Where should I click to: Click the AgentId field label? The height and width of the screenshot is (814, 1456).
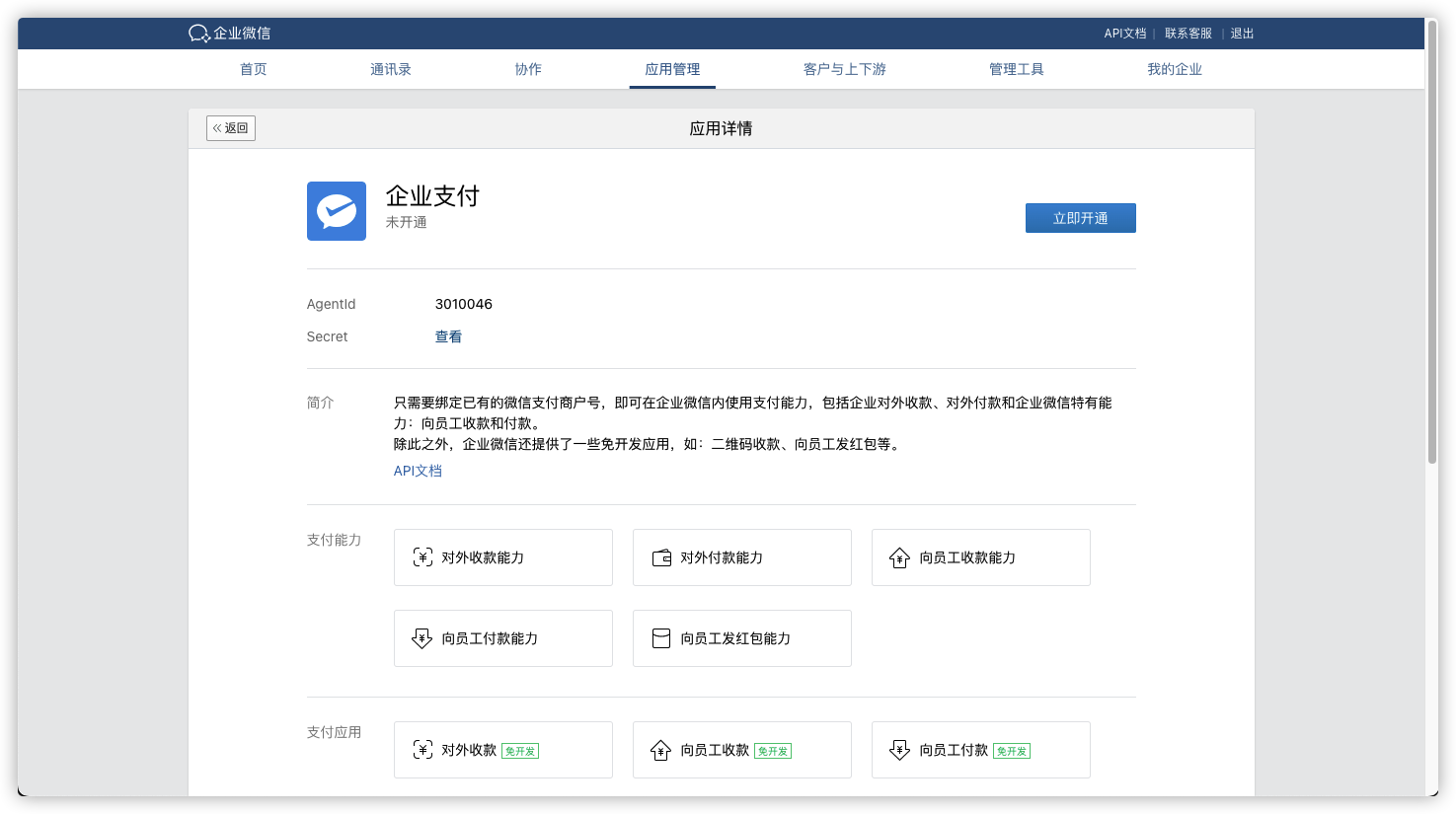[x=332, y=304]
